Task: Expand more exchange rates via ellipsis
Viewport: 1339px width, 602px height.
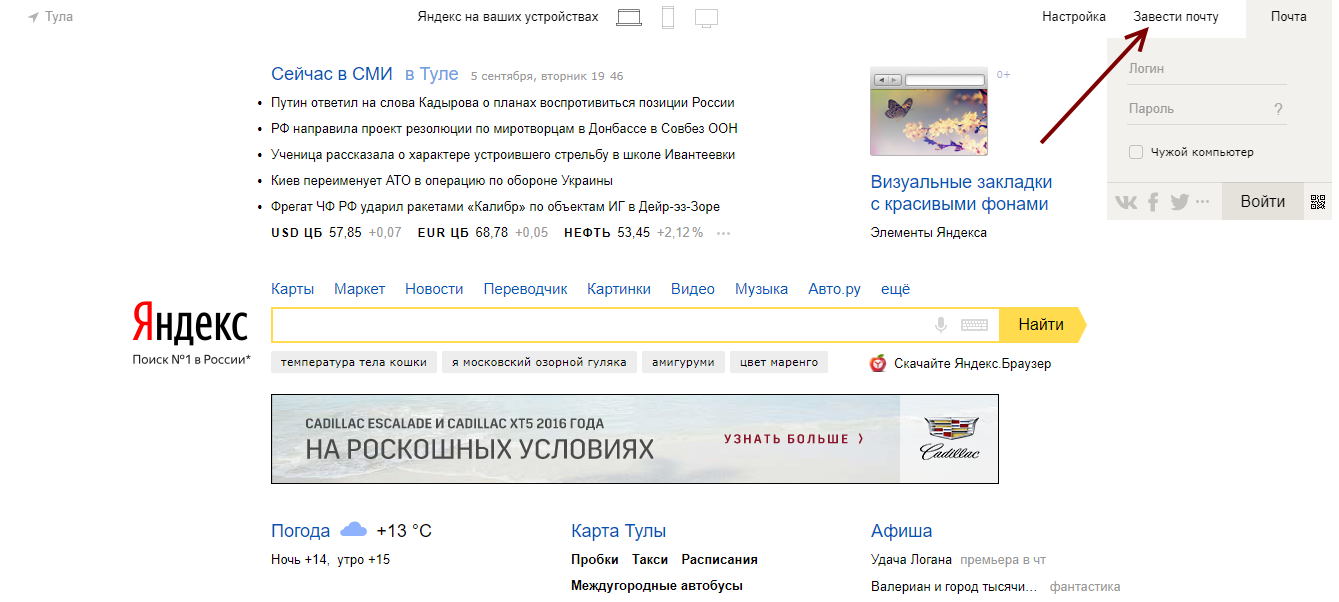Action: tap(723, 233)
